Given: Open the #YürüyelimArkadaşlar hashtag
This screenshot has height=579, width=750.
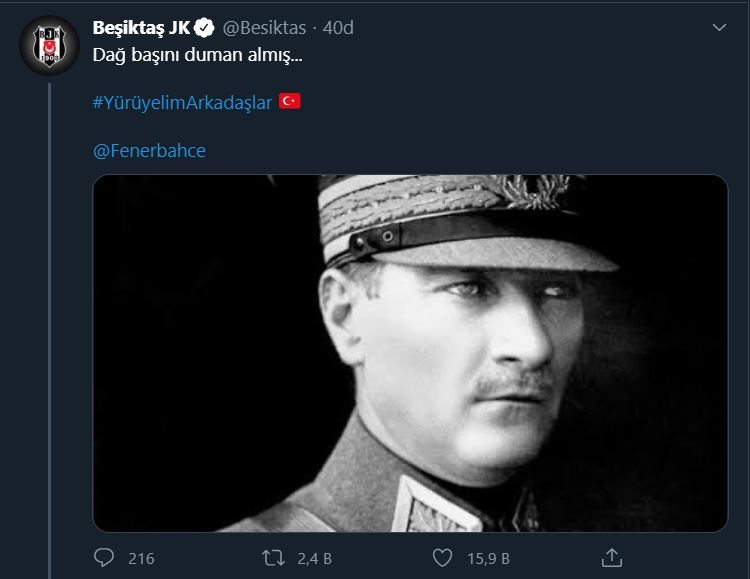Looking at the screenshot, I should pyautogui.click(x=182, y=102).
